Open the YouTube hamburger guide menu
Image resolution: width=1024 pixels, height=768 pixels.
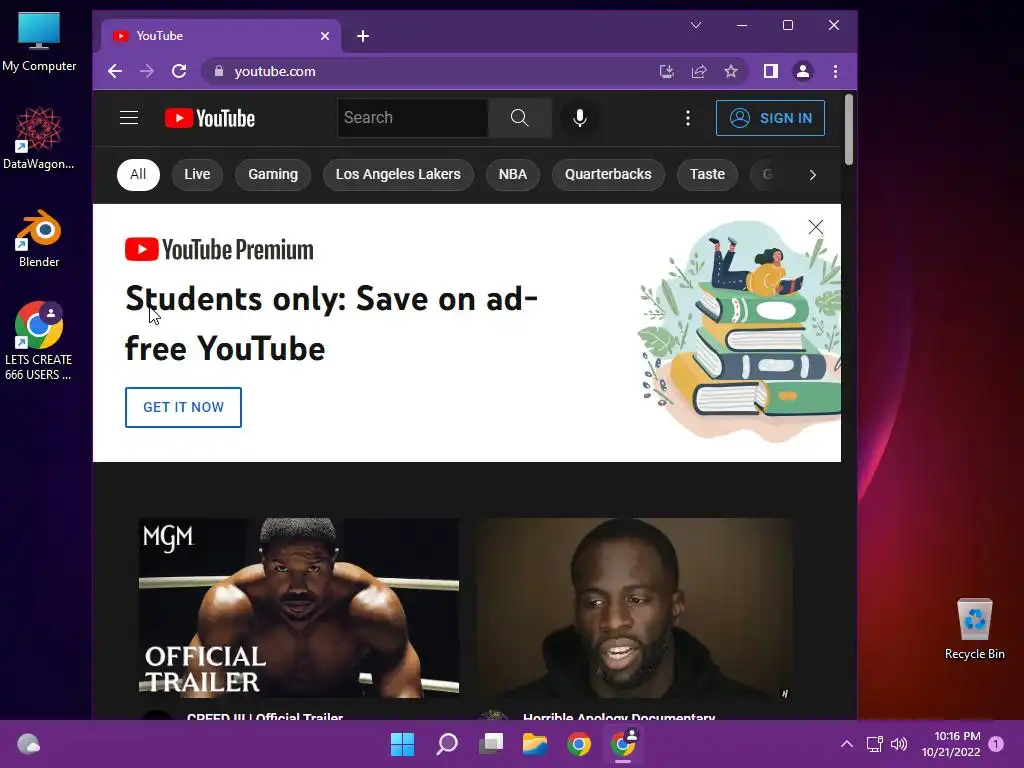129,118
